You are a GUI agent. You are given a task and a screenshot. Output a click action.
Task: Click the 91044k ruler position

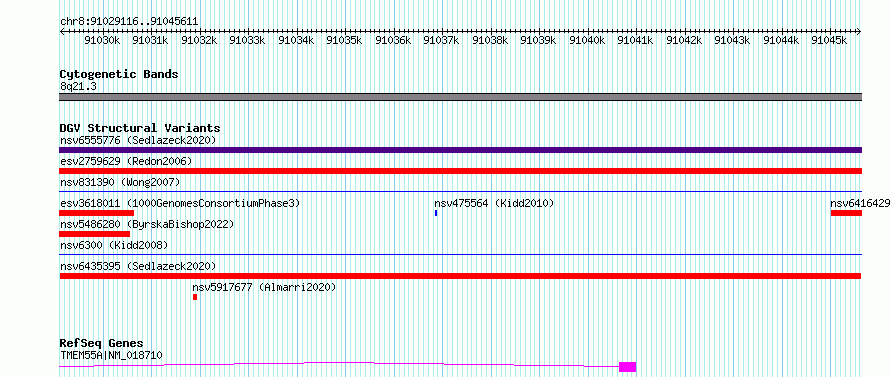(782, 40)
